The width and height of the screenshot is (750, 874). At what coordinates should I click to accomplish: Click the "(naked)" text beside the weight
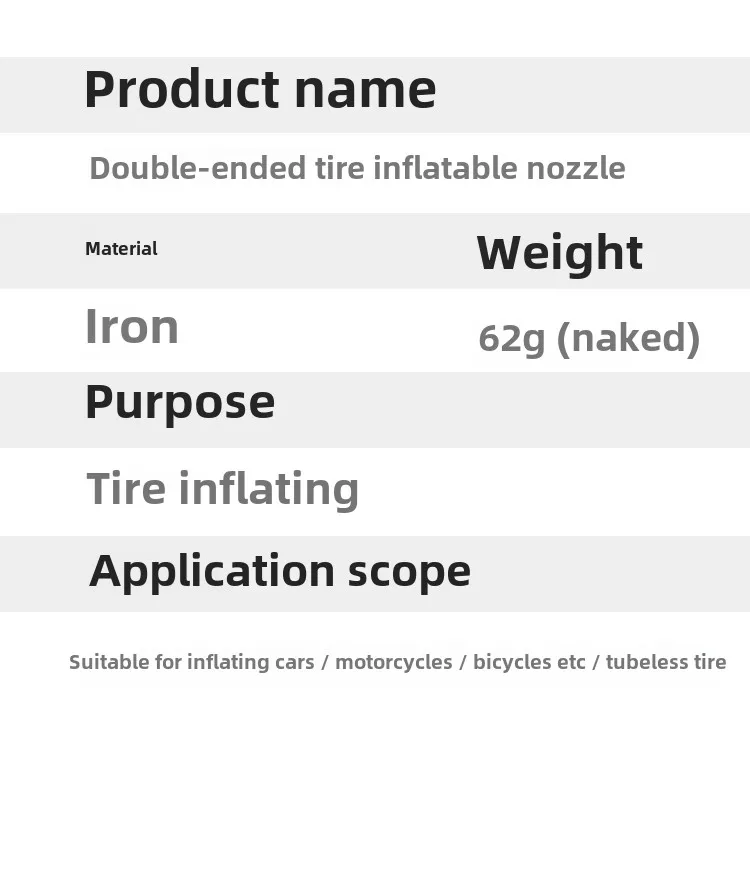pos(628,339)
